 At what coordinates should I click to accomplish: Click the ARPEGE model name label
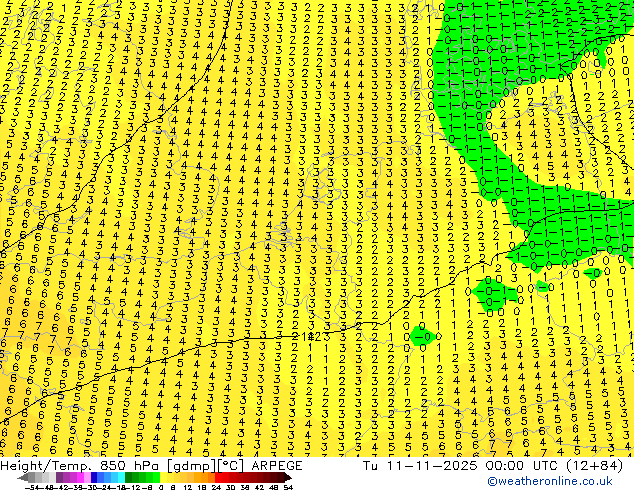point(277,466)
